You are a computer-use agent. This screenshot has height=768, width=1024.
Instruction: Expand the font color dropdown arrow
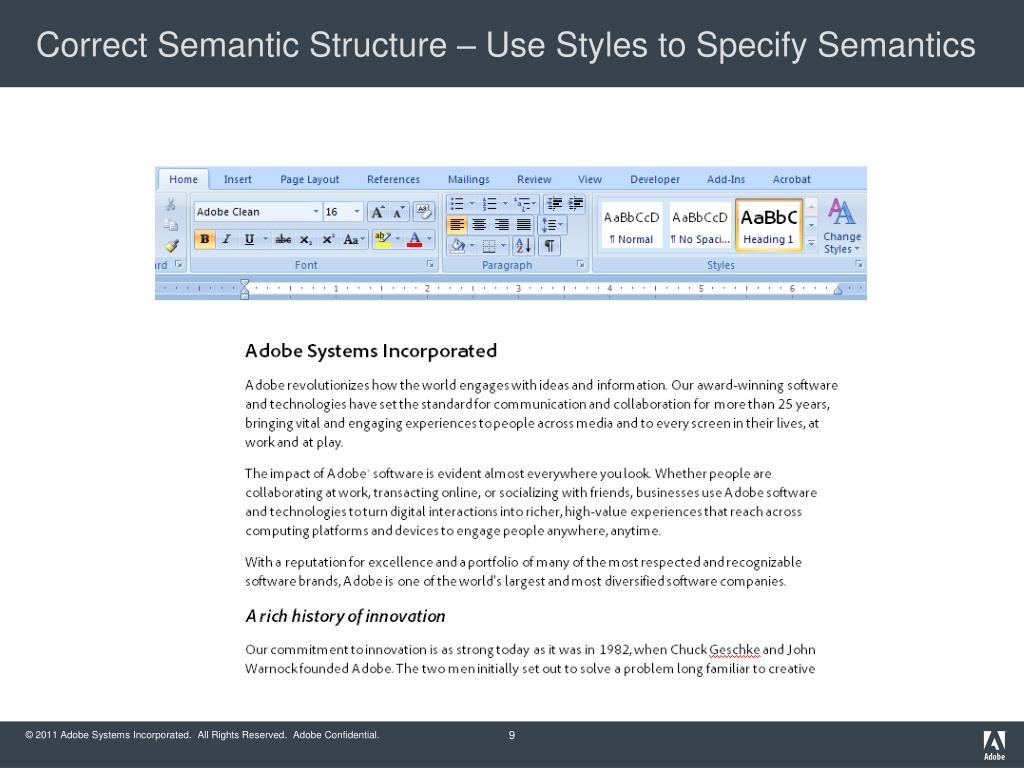(429, 239)
